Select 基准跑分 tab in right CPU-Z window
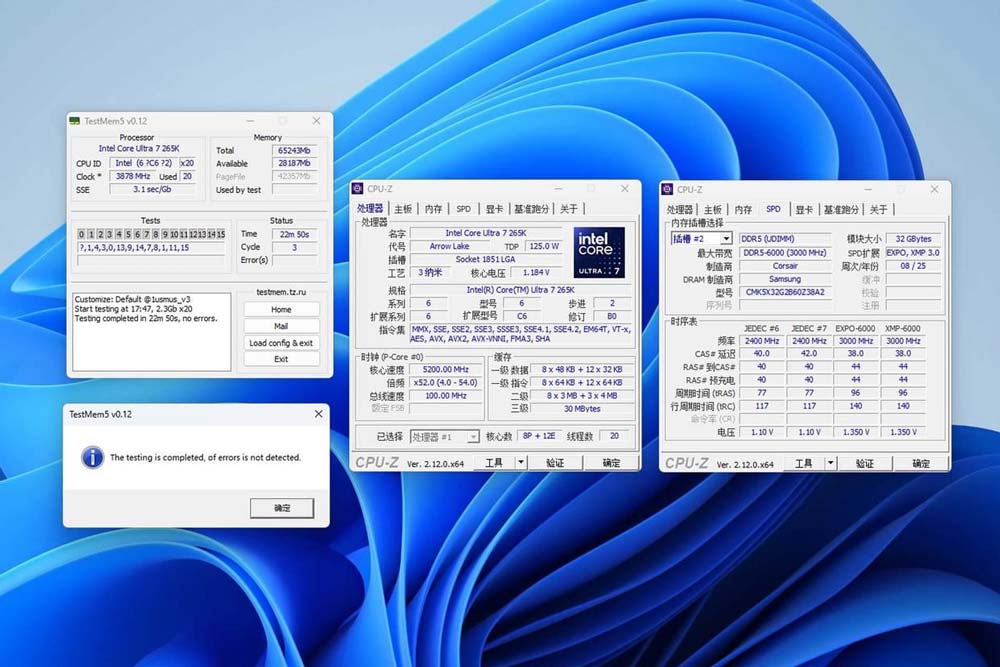This screenshot has width=1000, height=667. 841,209
